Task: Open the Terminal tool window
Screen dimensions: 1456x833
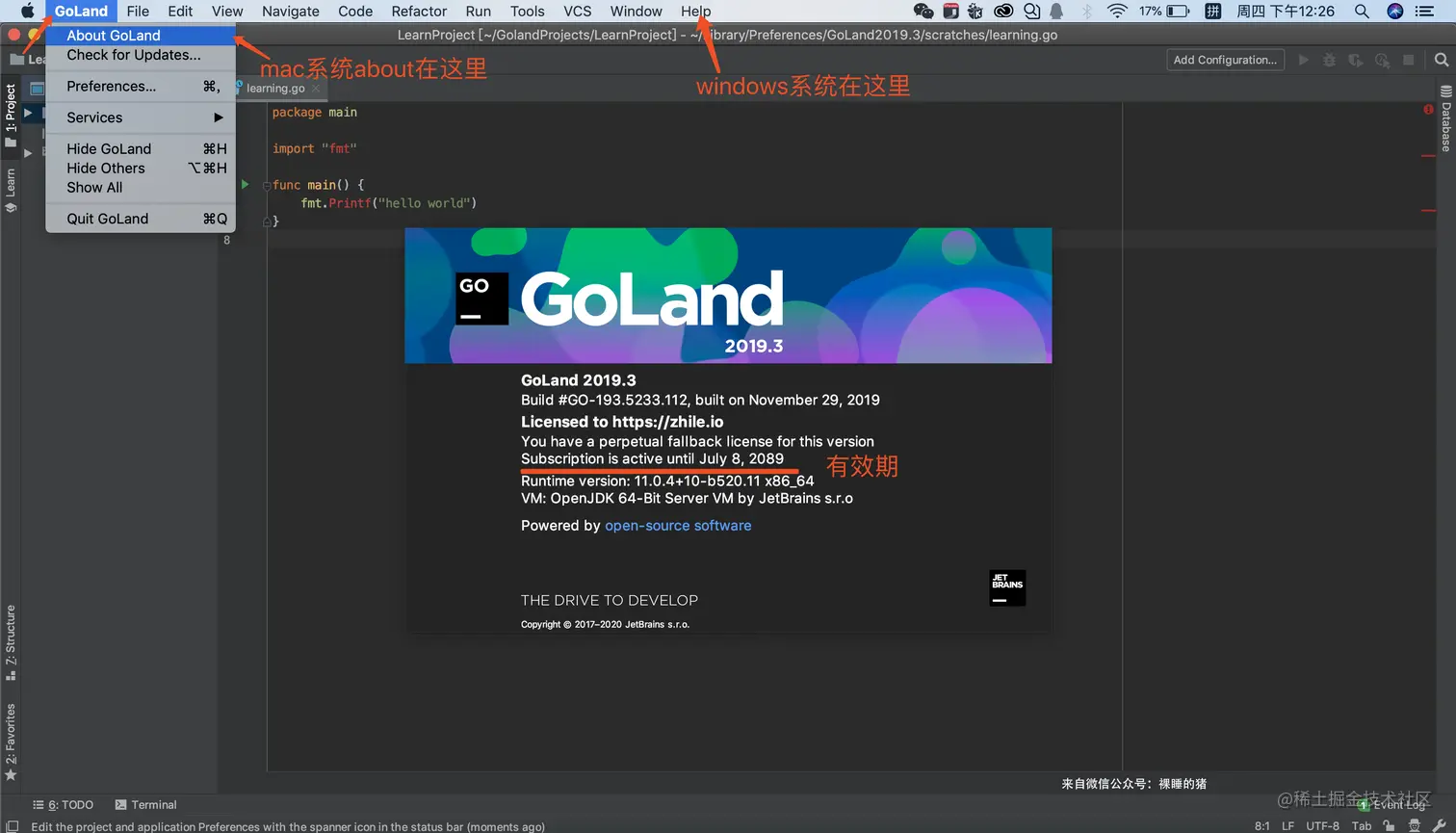Action: (x=146, y=804)
